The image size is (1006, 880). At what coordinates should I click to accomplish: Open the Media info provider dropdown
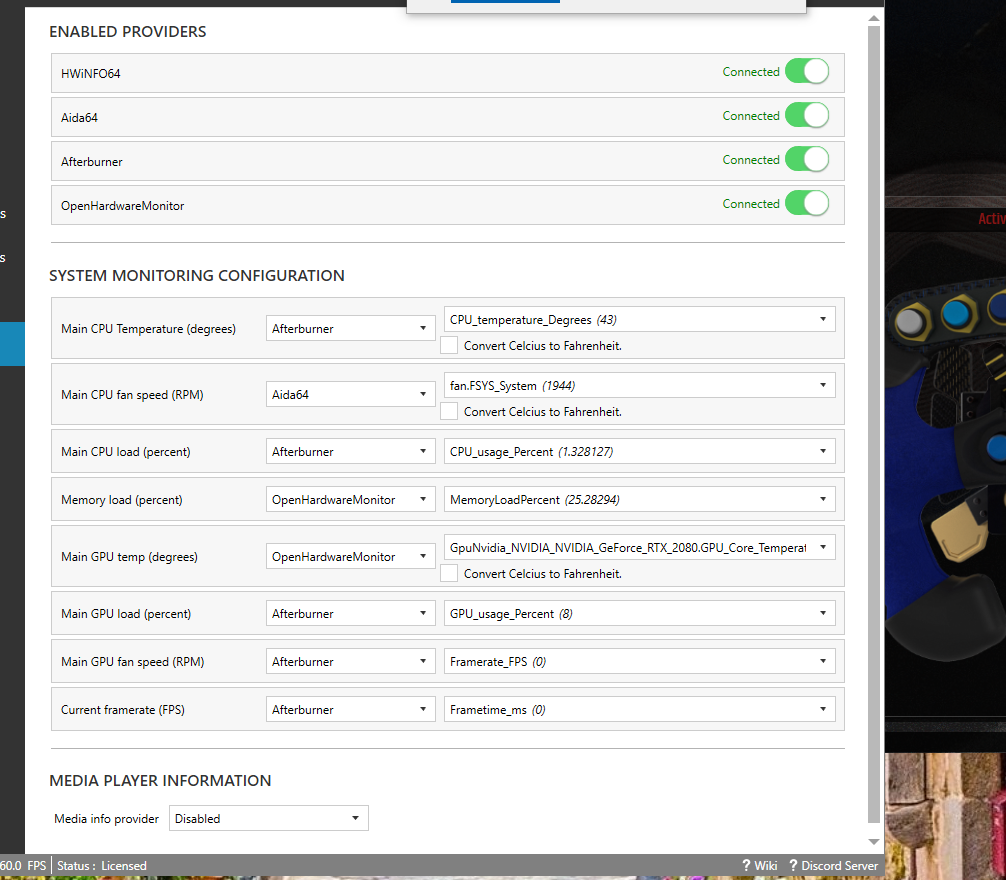coord(268,818)
